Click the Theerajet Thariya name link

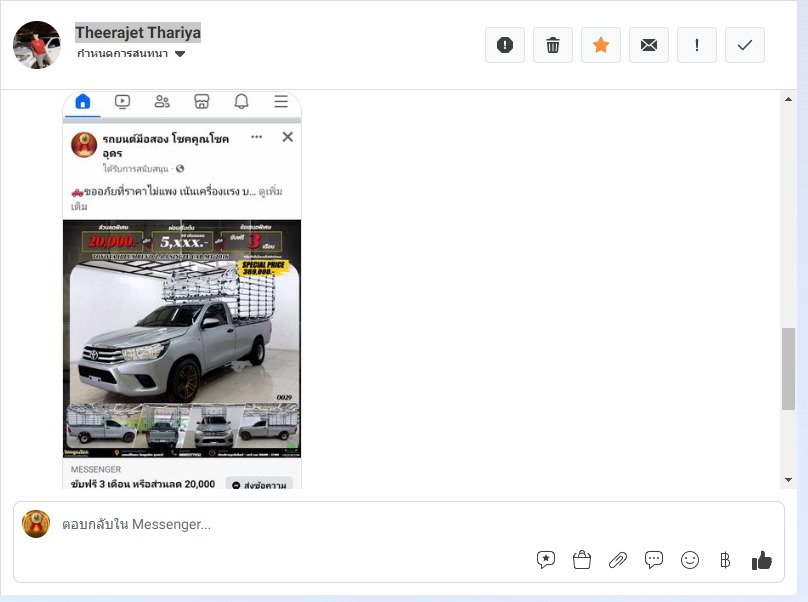[138, 33]
